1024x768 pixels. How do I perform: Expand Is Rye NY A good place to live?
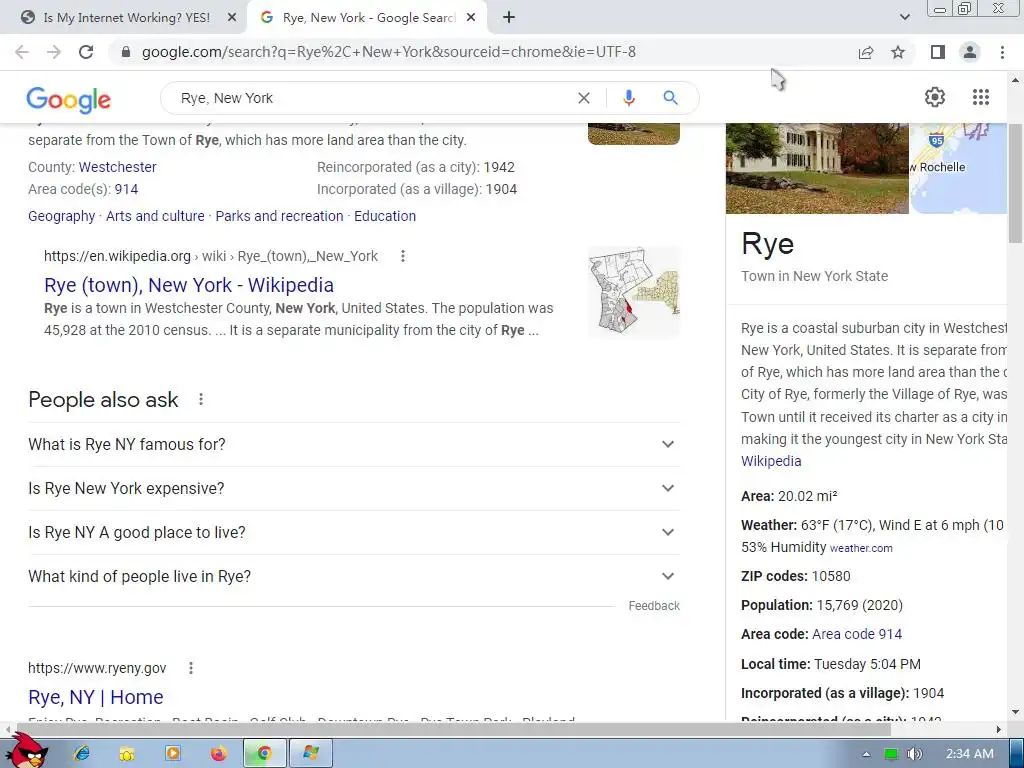(x=353, y=532)
